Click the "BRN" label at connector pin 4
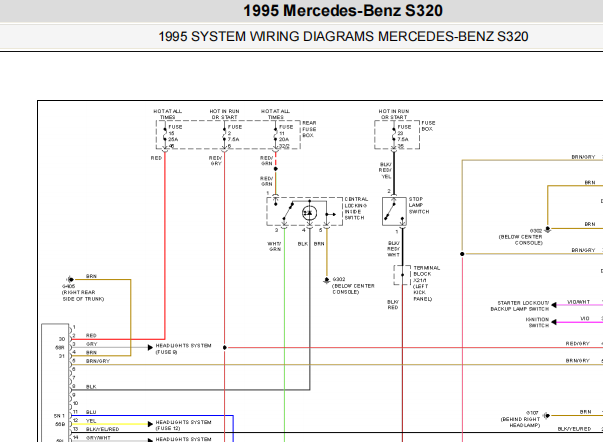Screen dimensions: 603x442 pos(91,352)
